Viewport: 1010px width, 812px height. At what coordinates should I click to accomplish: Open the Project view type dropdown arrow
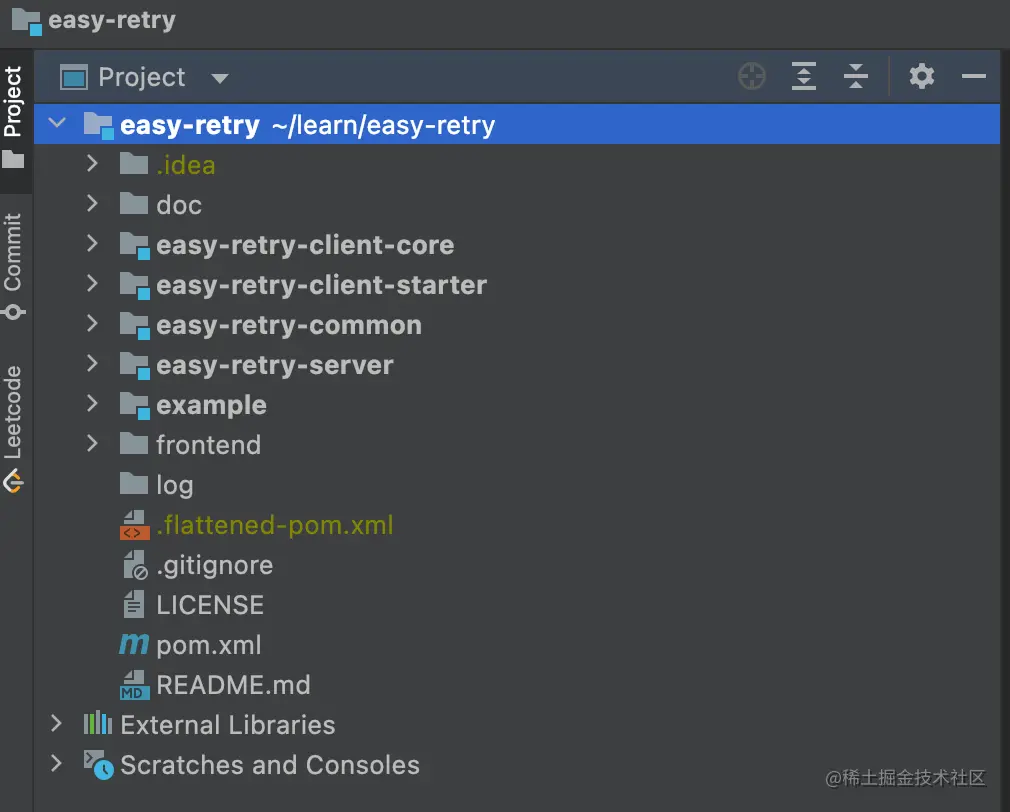220,79
